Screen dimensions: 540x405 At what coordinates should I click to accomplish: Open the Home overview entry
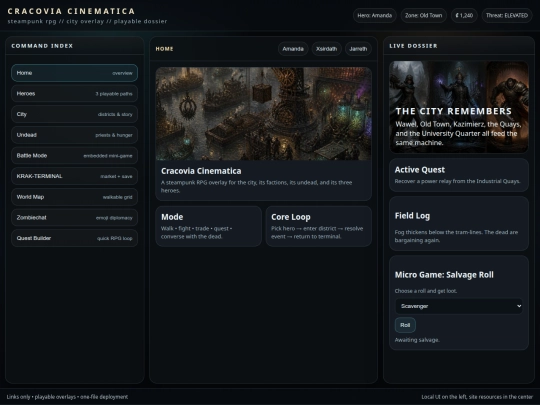(x=74, y=73)
